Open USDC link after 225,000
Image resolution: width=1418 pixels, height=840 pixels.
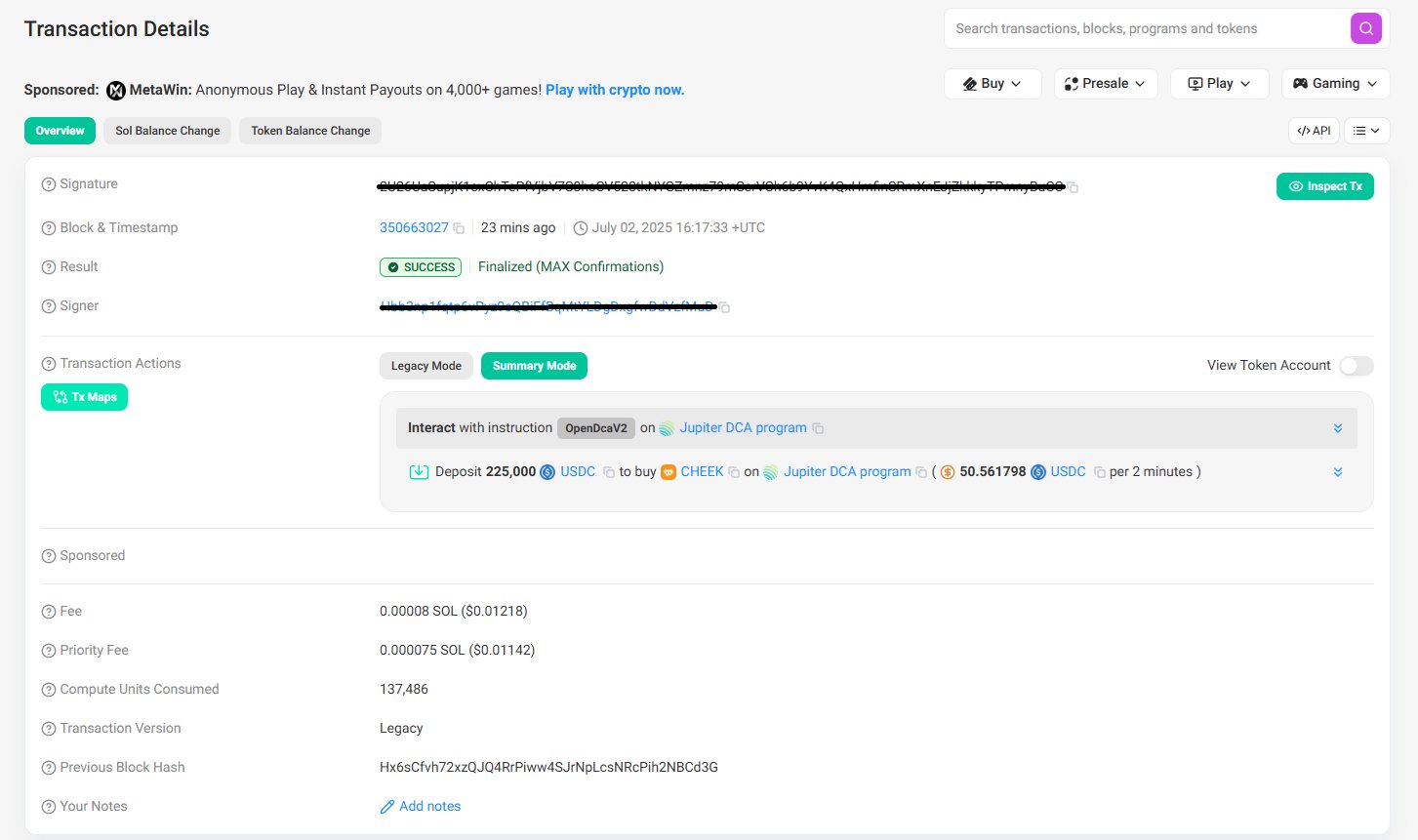578,471
